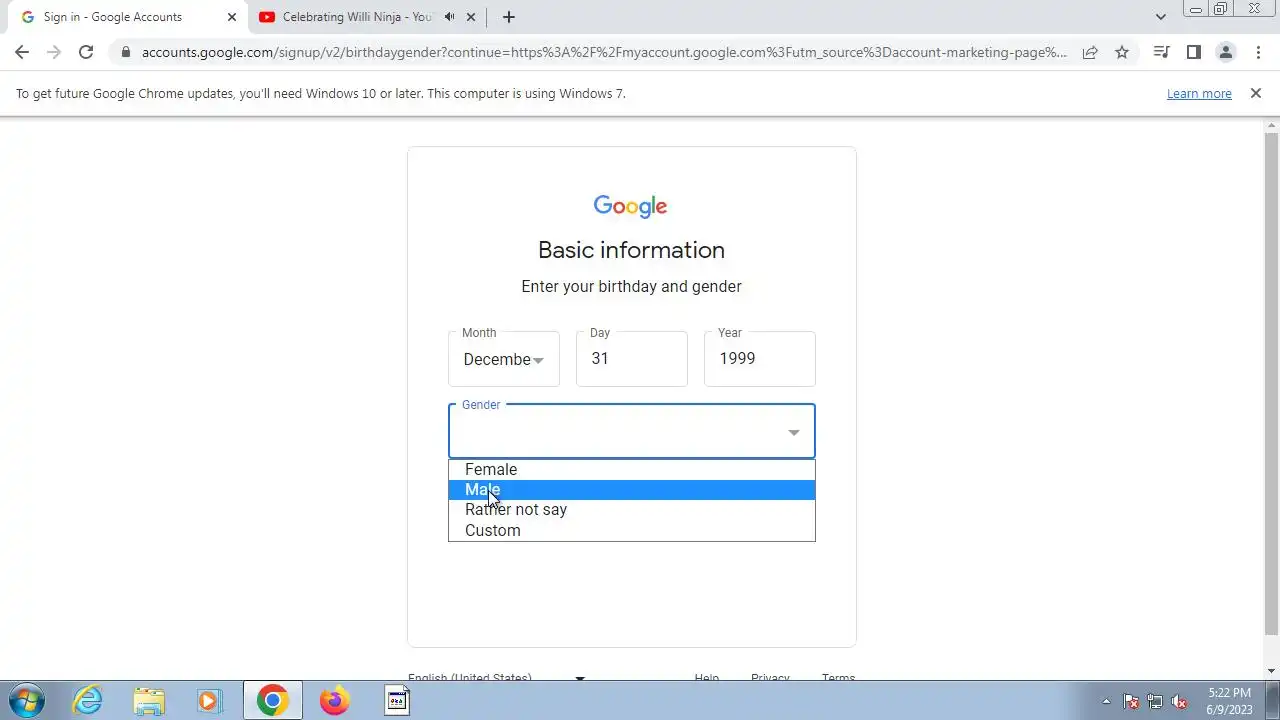The width and height of the screenshot is (1280, 720).
Task: Close the Sign in - Google Accounts tab
Action: 231,17
